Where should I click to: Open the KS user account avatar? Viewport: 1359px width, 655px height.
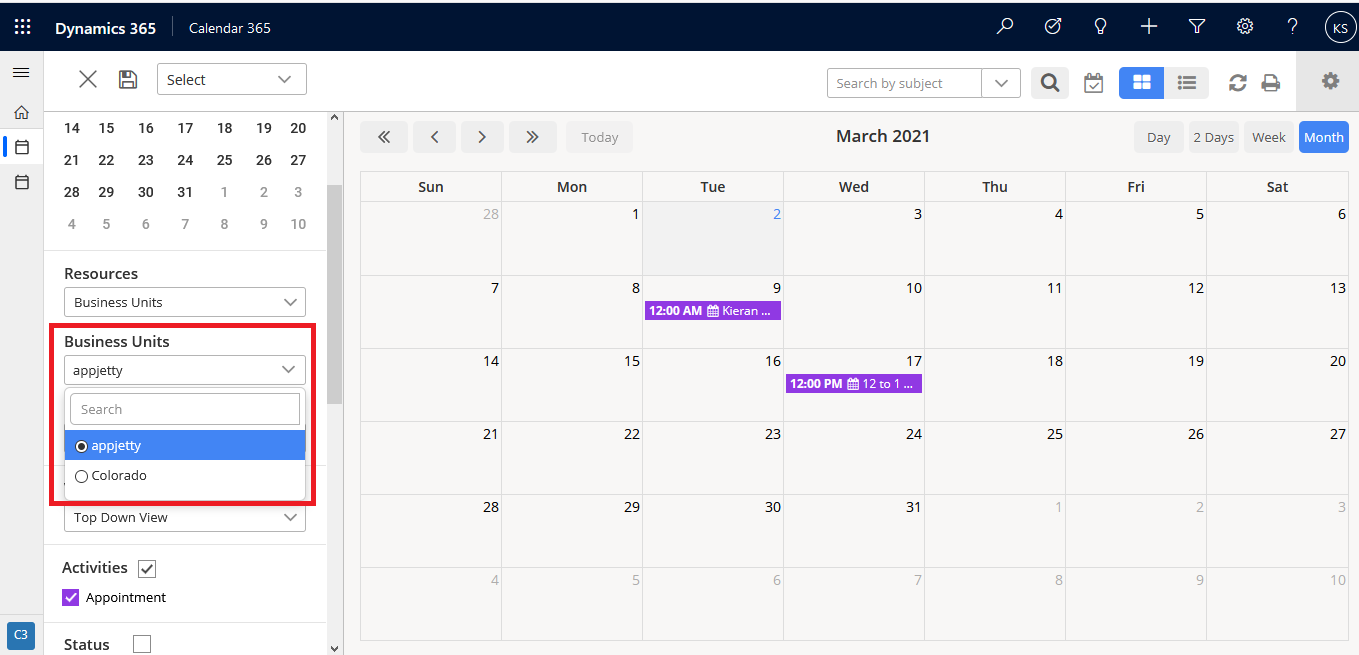[x=1340, y=28]
